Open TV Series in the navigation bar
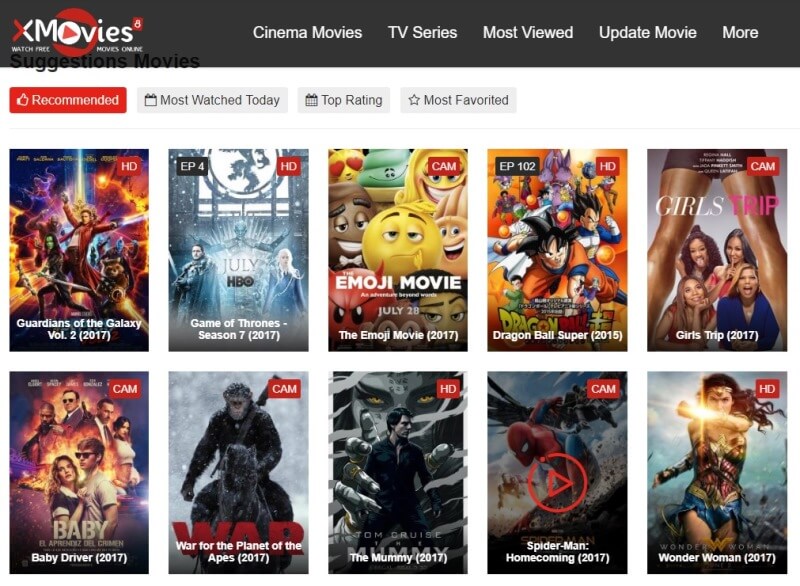The image size is (800, 586). [x=422, y=32]
